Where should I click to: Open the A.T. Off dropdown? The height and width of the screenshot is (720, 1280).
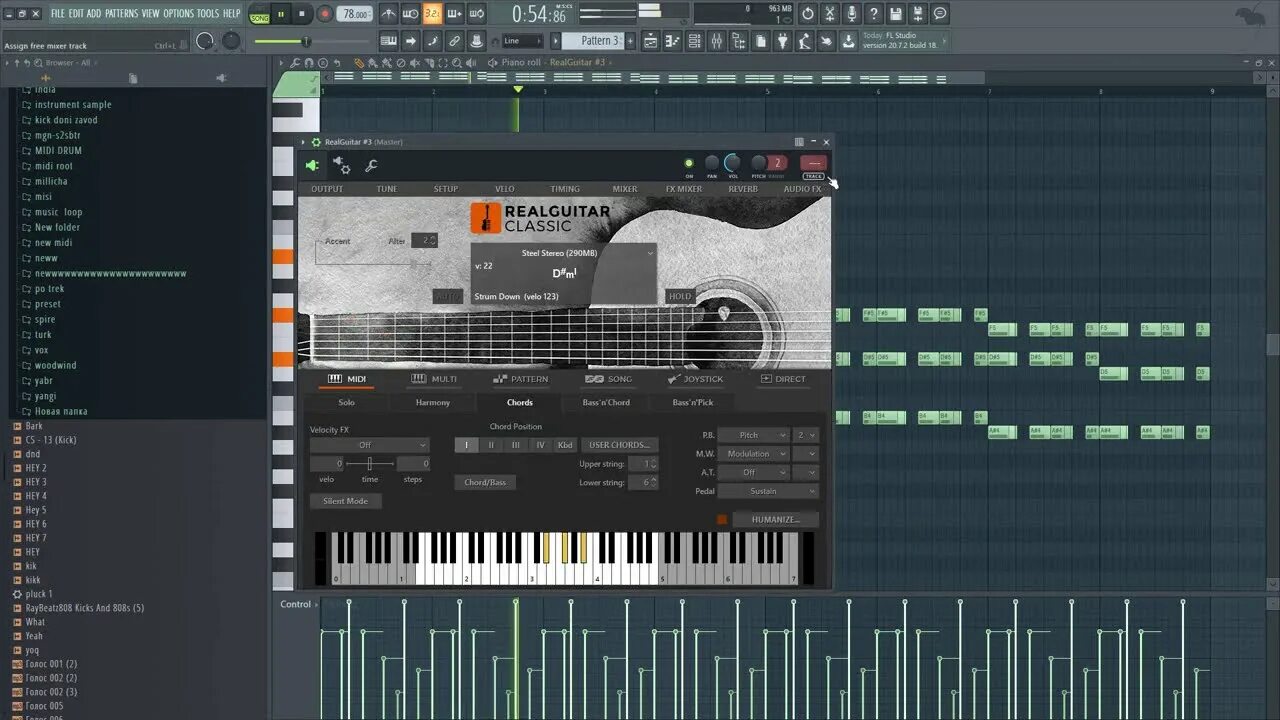pos(755,472)
